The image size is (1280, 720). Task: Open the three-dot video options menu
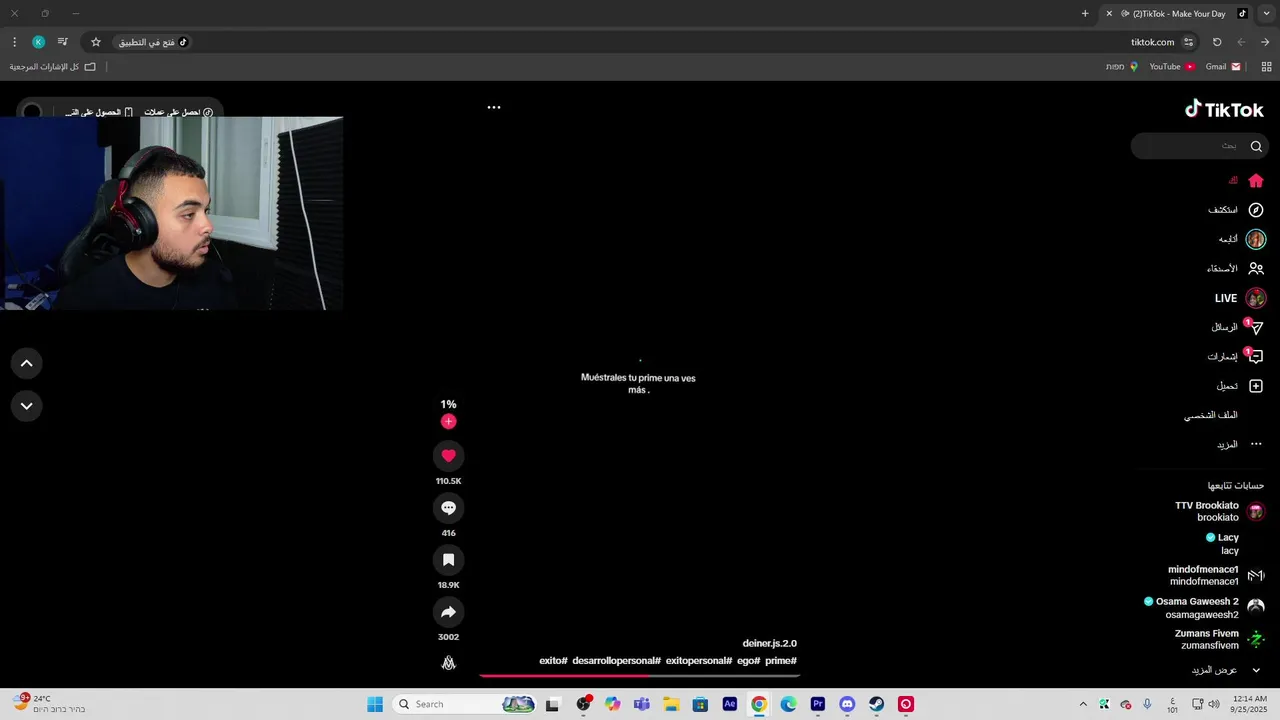point(494,107)
